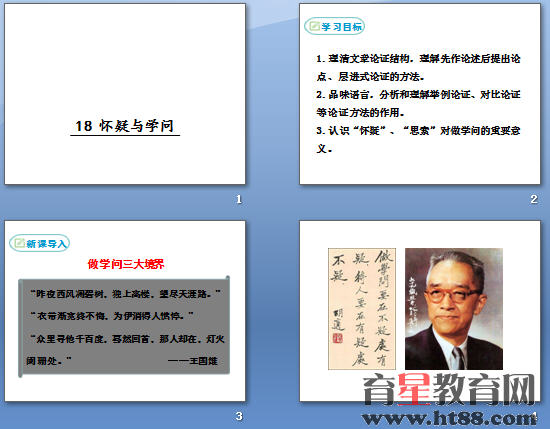The height and width of the screenshot is (429, 550).
Task: Select slide 4 with the portrait photo
Action: click(x=420, y=311)
